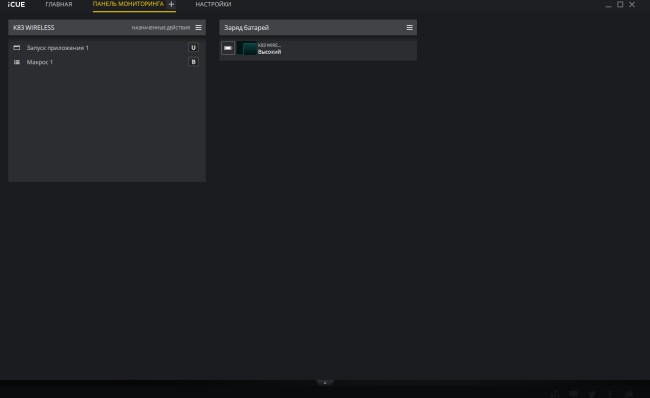
Task: Select the ПАНЕЛЬ МОНИТОРИНГА tab
Action: [x=128, y=4]
